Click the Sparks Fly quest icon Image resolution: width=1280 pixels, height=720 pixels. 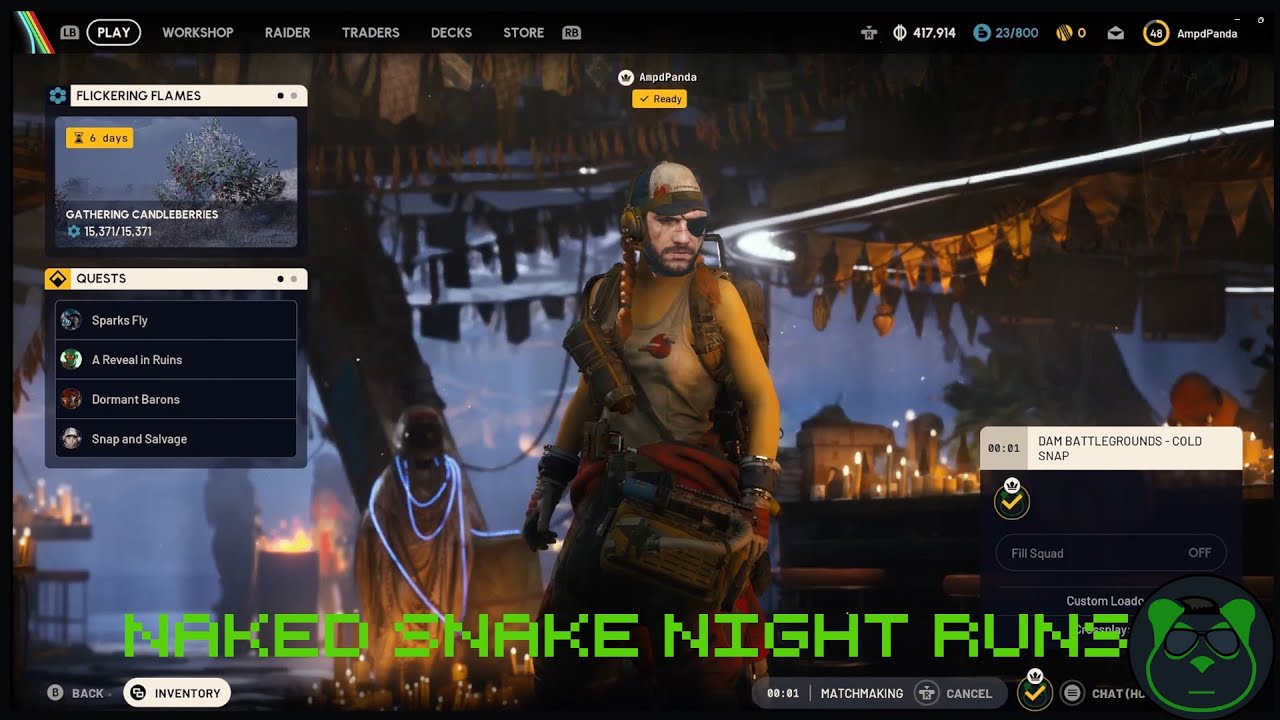click(71, 320)
